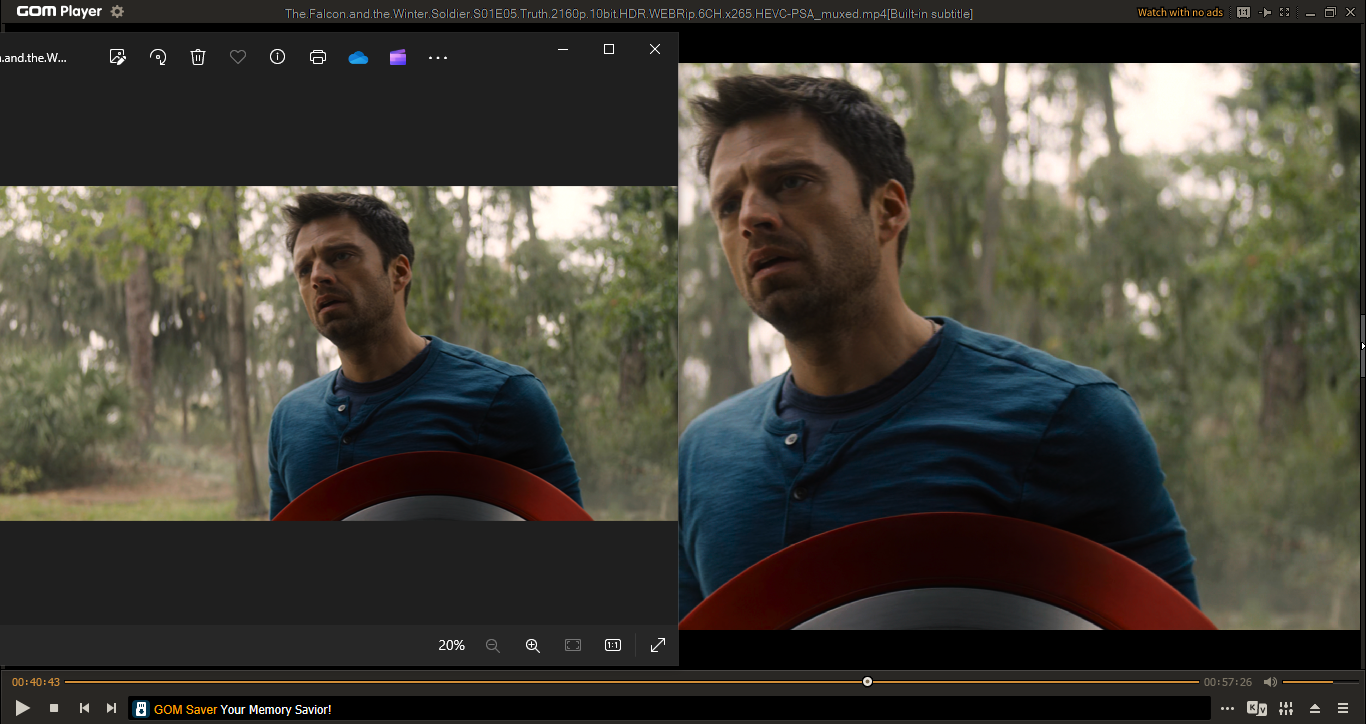
Task: Rotate the photo using rotate icon
Action: pos(158,57)
